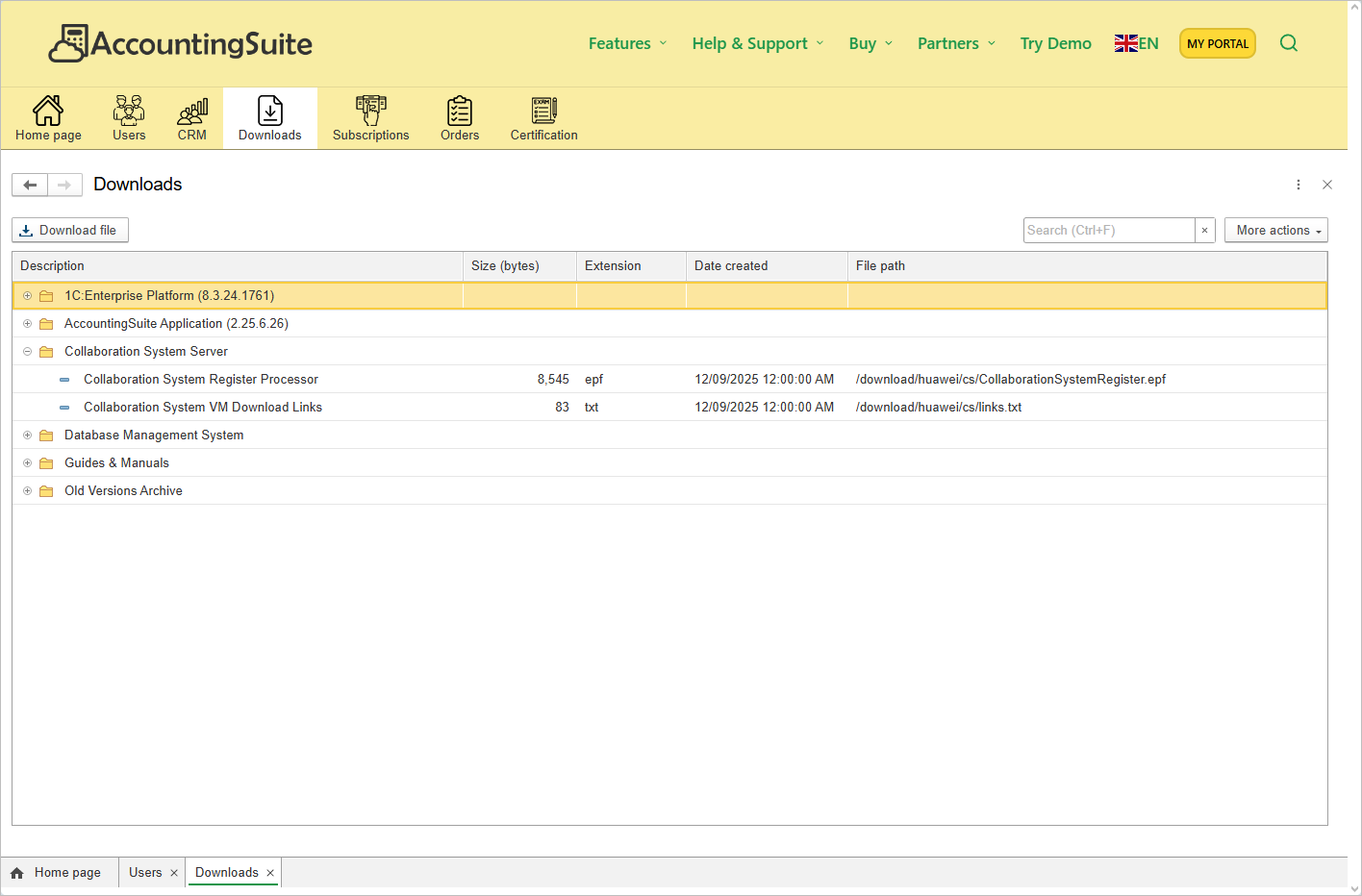Go forward with the right arrow button

(64, 185)
